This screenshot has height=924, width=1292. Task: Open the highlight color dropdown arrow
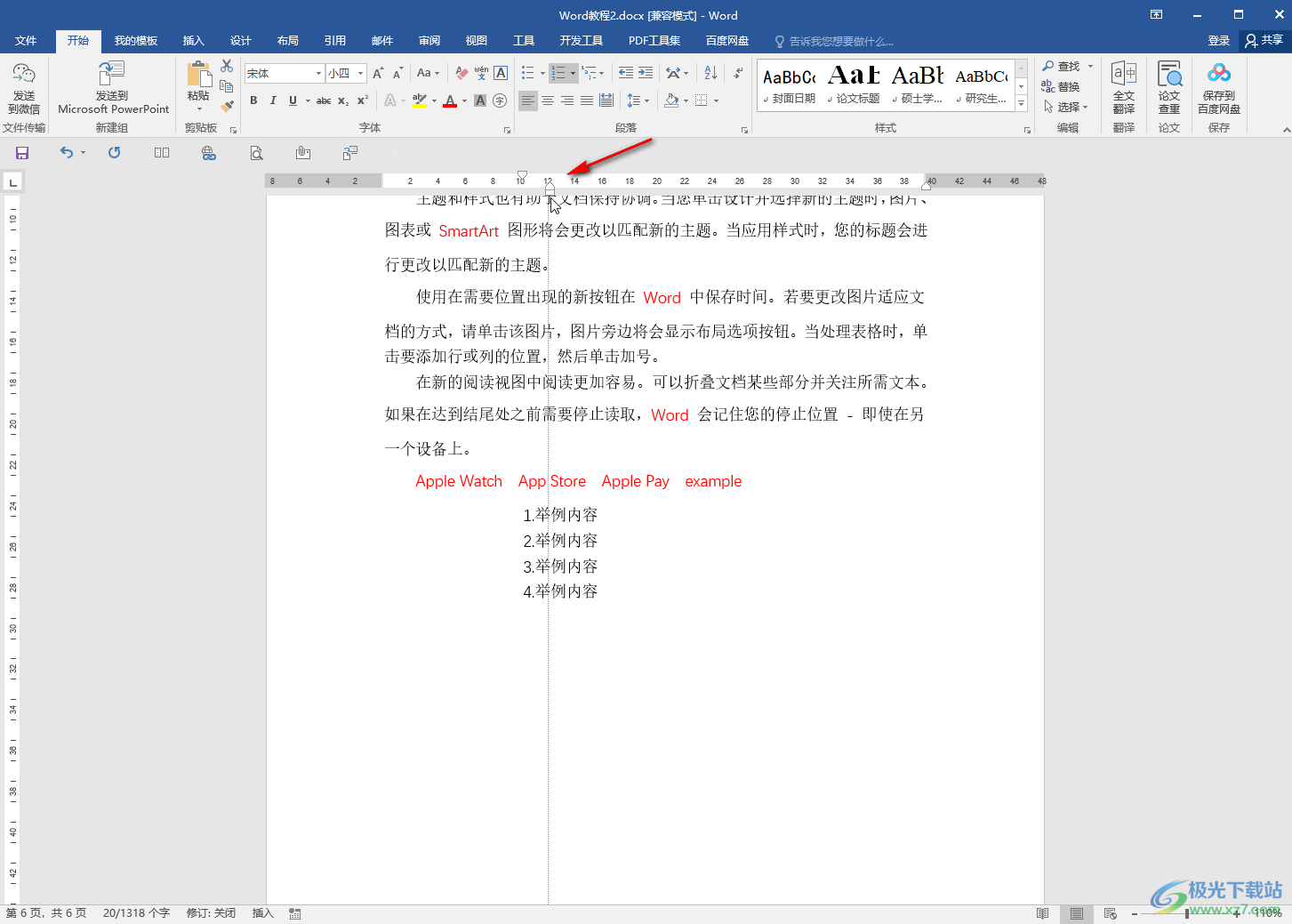pos(434,100)
